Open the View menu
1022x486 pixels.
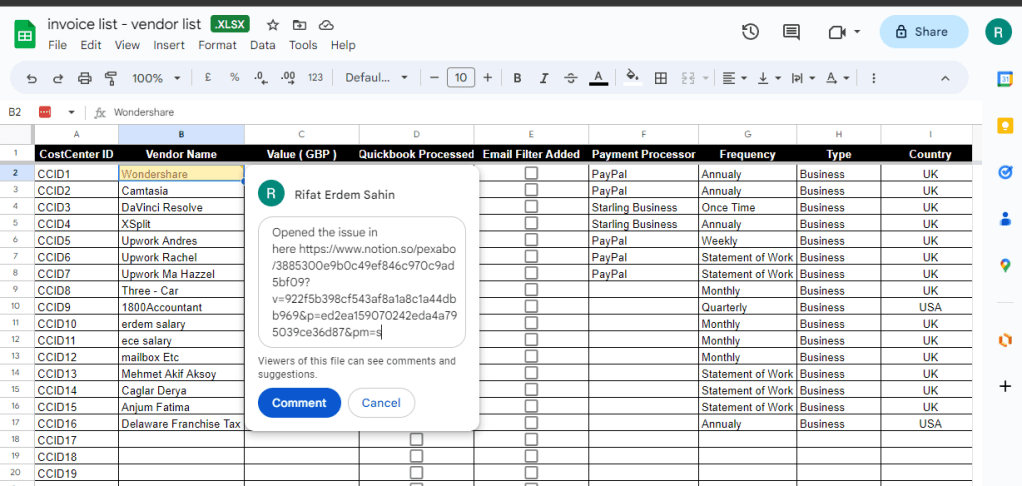click(127, 45)
